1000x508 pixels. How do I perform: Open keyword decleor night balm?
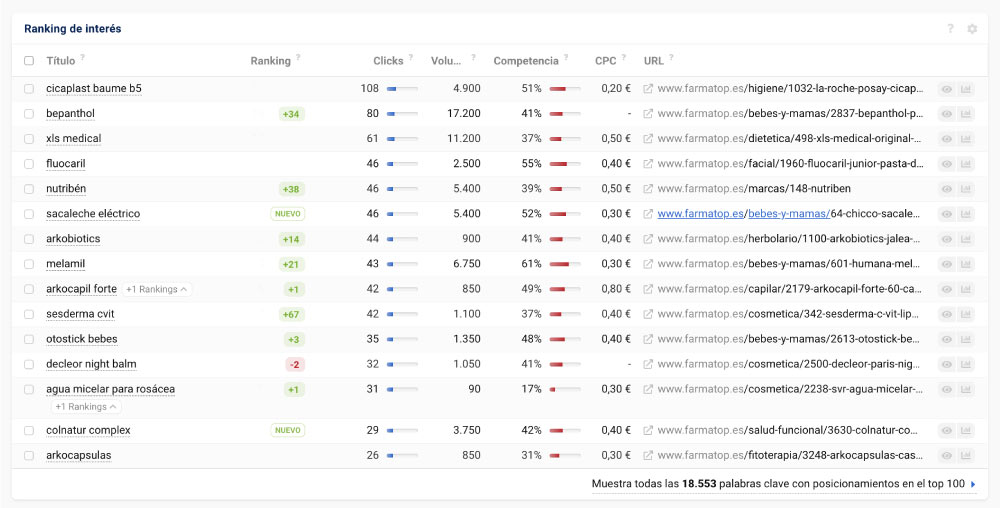[x=91, y=364]
